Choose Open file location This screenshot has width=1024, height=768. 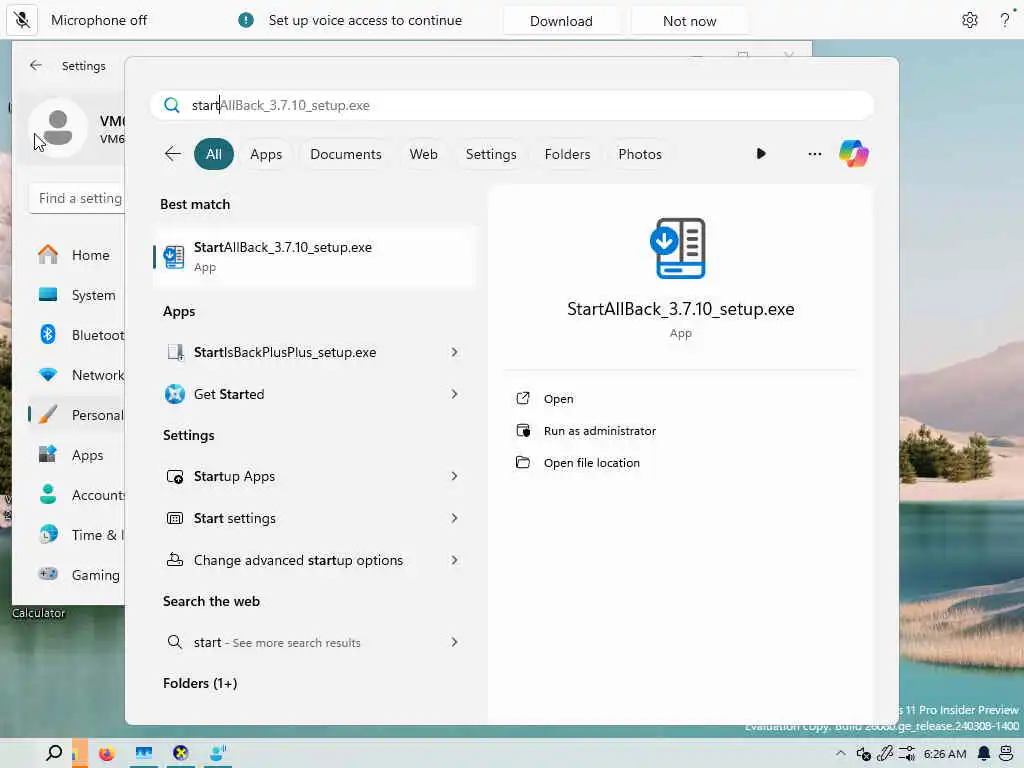592,463
